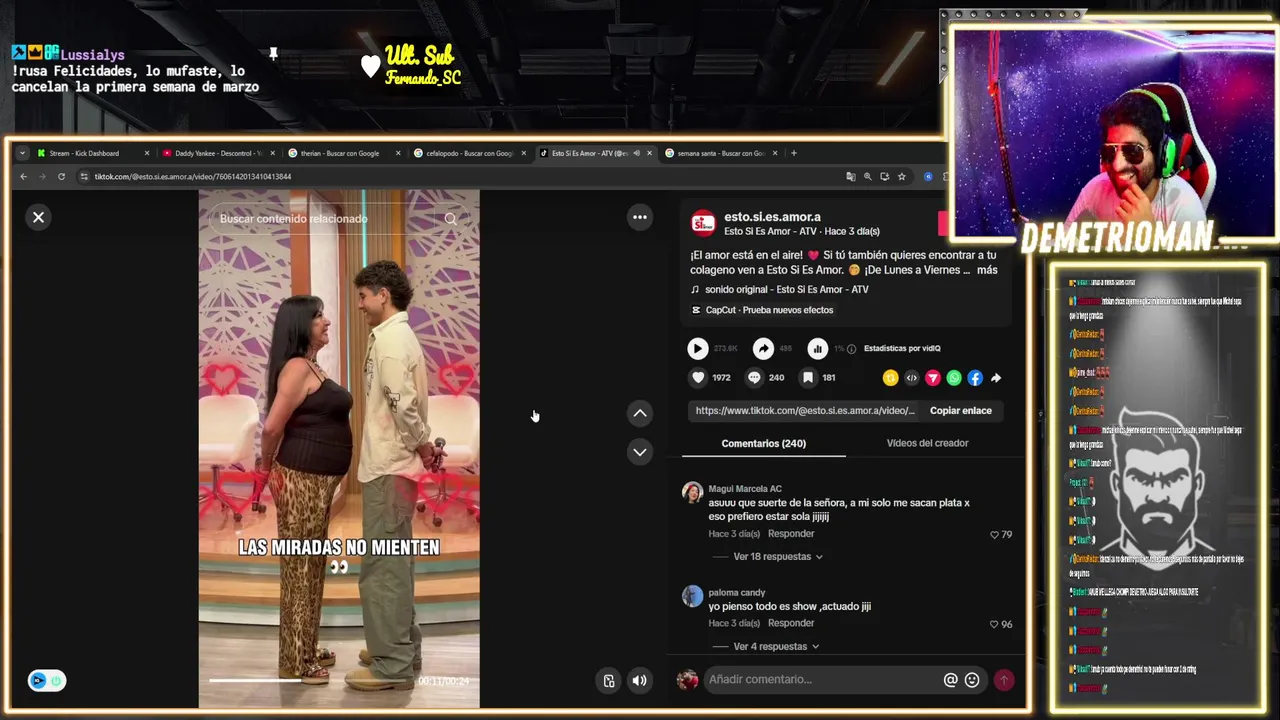Click the vidIQ bar chart statistics icon
Screen dimensions: 1280x720
818,348
